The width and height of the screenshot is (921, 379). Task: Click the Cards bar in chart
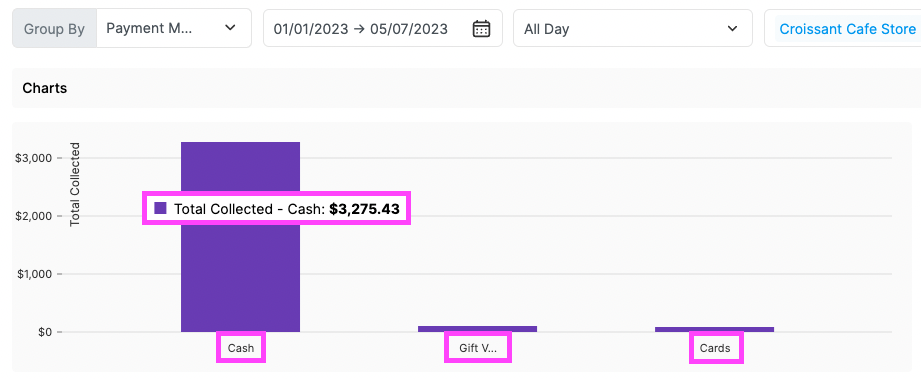click(714, 330)
